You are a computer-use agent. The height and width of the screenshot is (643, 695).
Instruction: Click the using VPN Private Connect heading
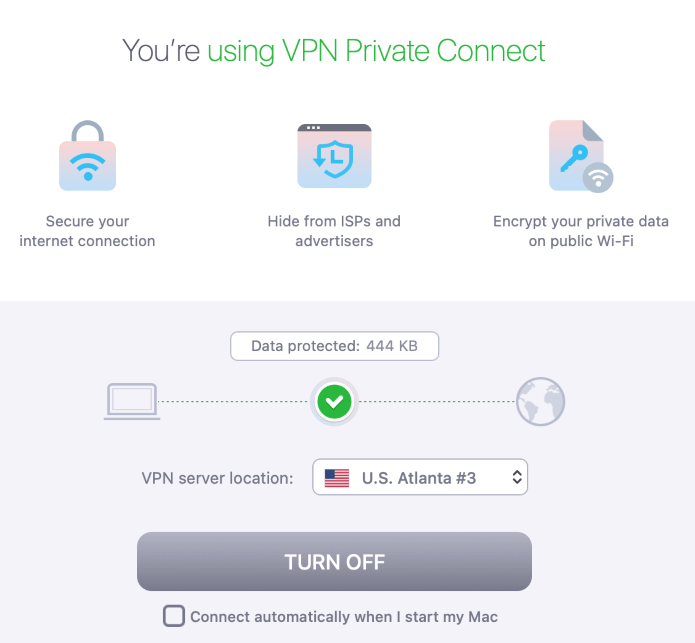coord(376,51)
